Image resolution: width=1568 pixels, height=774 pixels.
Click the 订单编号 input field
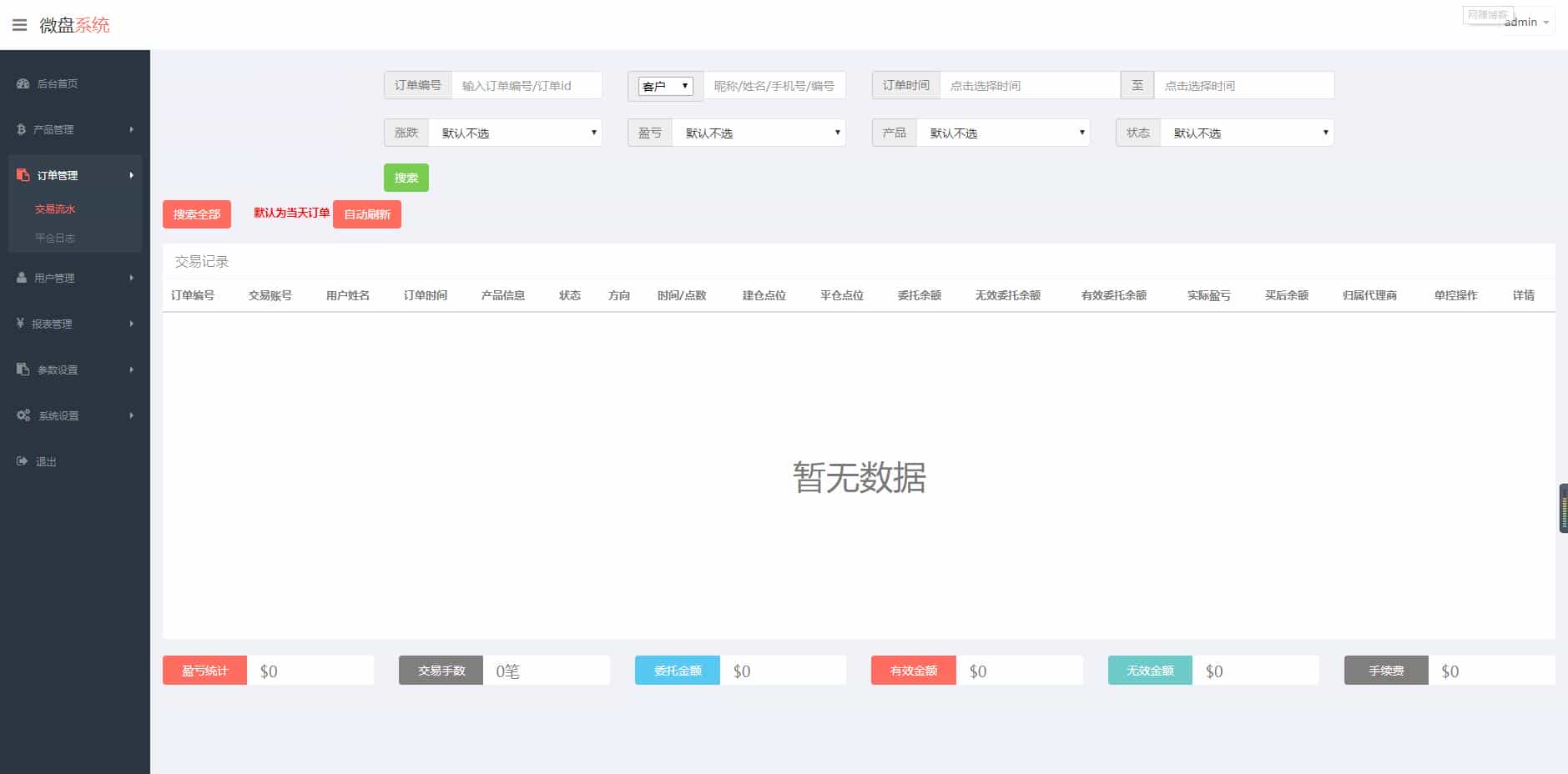tap(527, 85)
